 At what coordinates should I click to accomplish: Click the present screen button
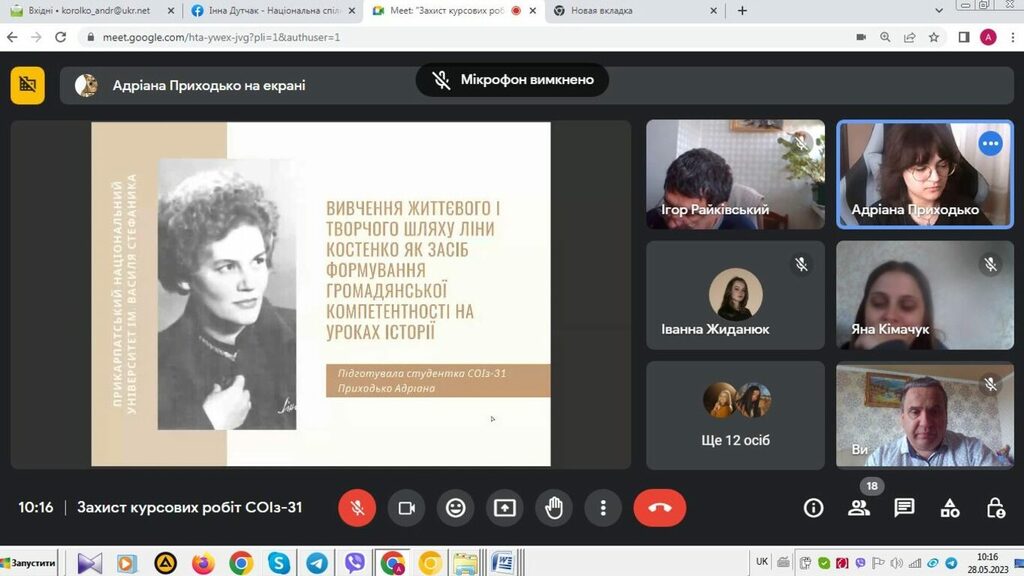[505, 508]
